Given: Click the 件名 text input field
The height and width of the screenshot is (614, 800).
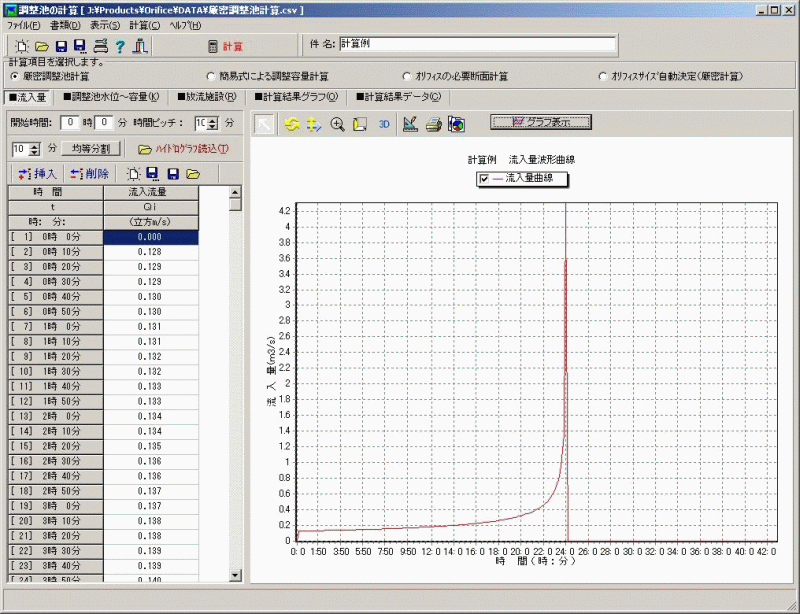Looking at the screenshot, I should click(478, 45).
